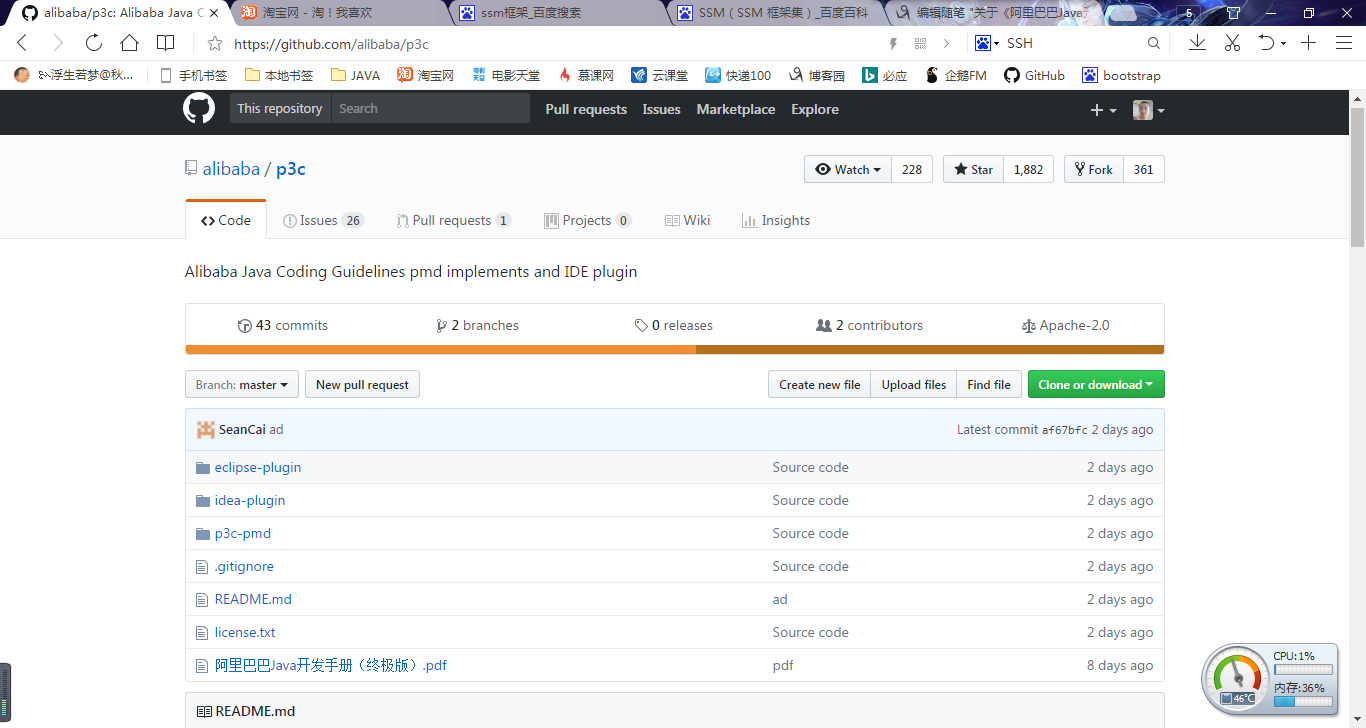Click Create new file button
1366x728 pixels.
(820, 385)
